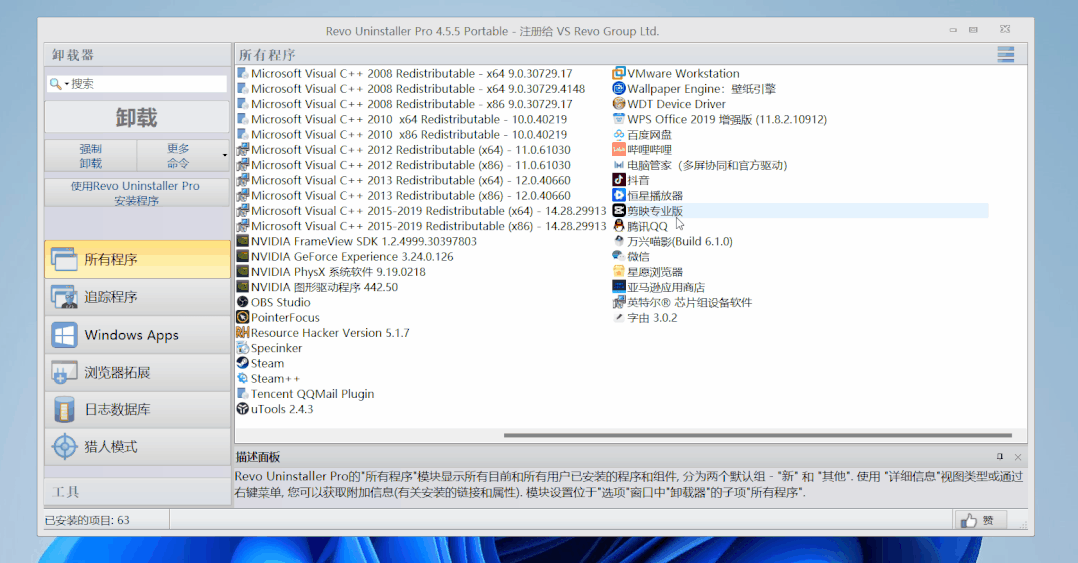The width and height of the screenshot is (1078, 563).
Task: Select the 剪映专业版 icon
Action: click(x=619, y=210)
